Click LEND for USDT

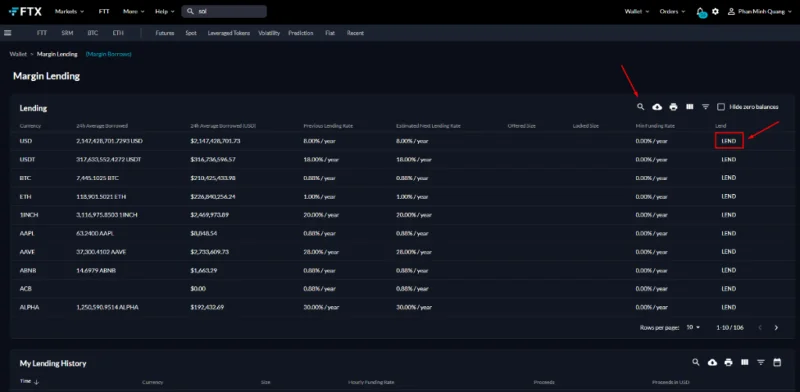point(729,159)
